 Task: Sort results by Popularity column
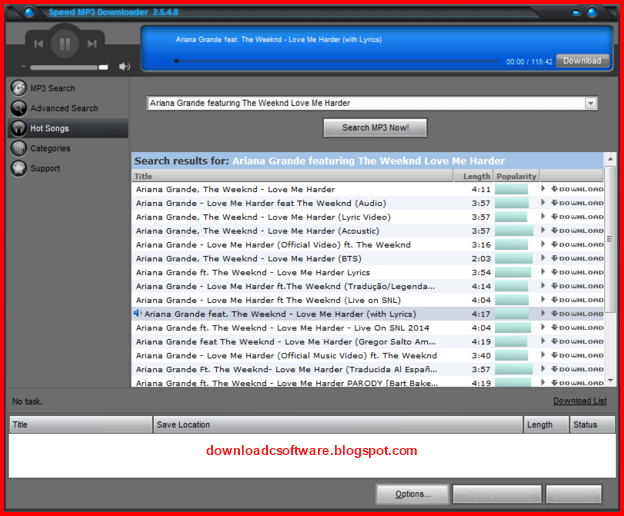[517, 176]
